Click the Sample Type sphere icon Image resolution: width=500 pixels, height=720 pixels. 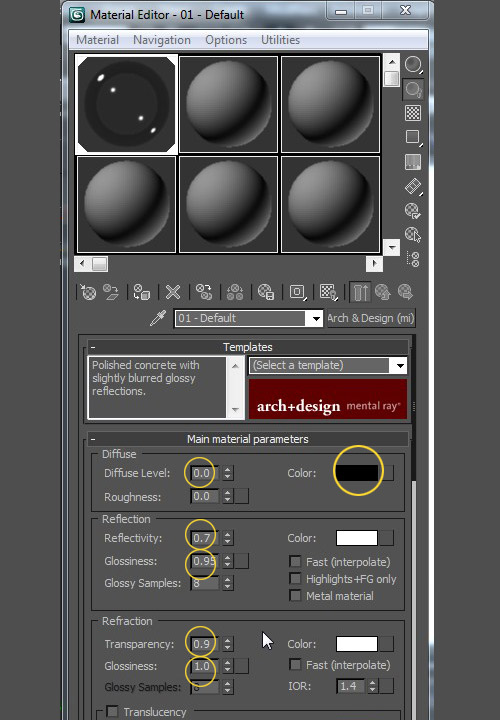413,64
